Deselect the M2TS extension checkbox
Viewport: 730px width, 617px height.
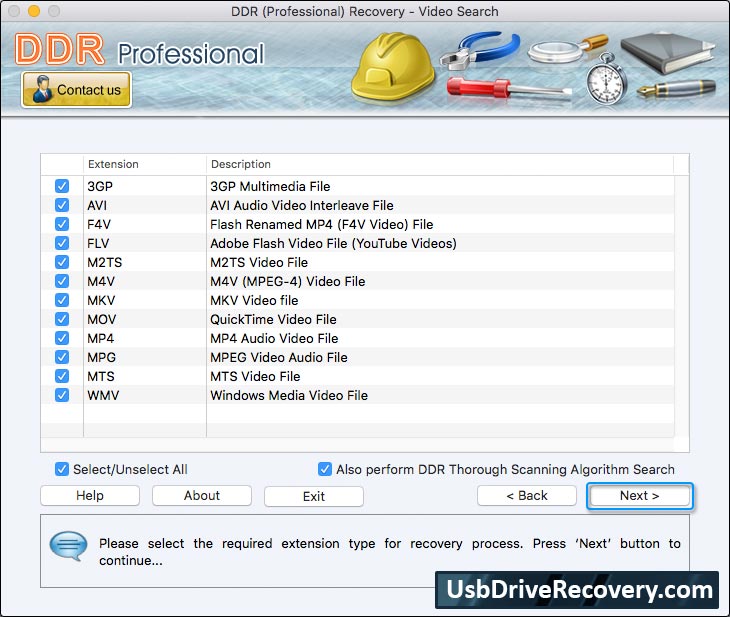click(x=62, y=262)
